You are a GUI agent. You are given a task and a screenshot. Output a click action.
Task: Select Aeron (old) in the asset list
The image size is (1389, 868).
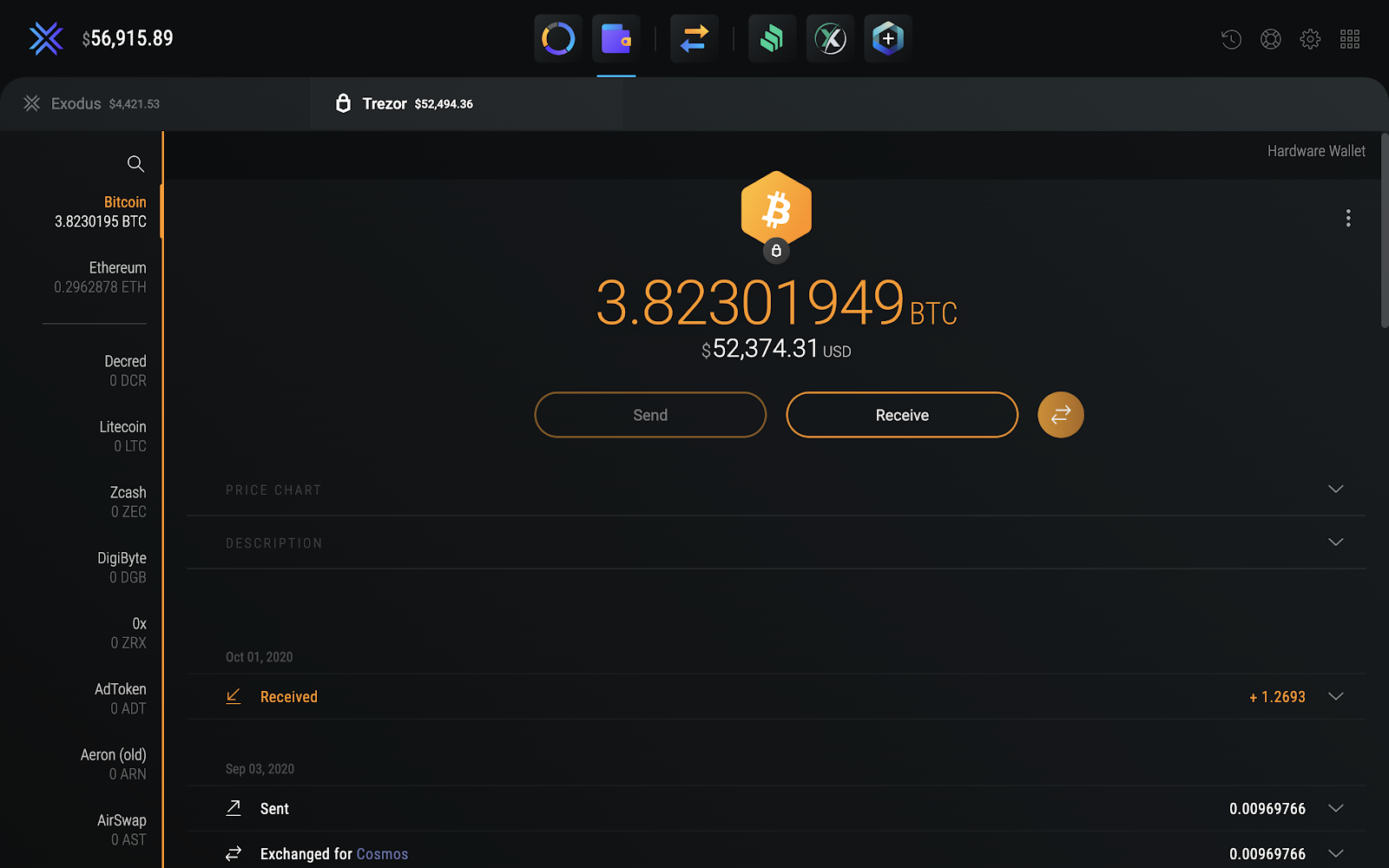point(114,764)
